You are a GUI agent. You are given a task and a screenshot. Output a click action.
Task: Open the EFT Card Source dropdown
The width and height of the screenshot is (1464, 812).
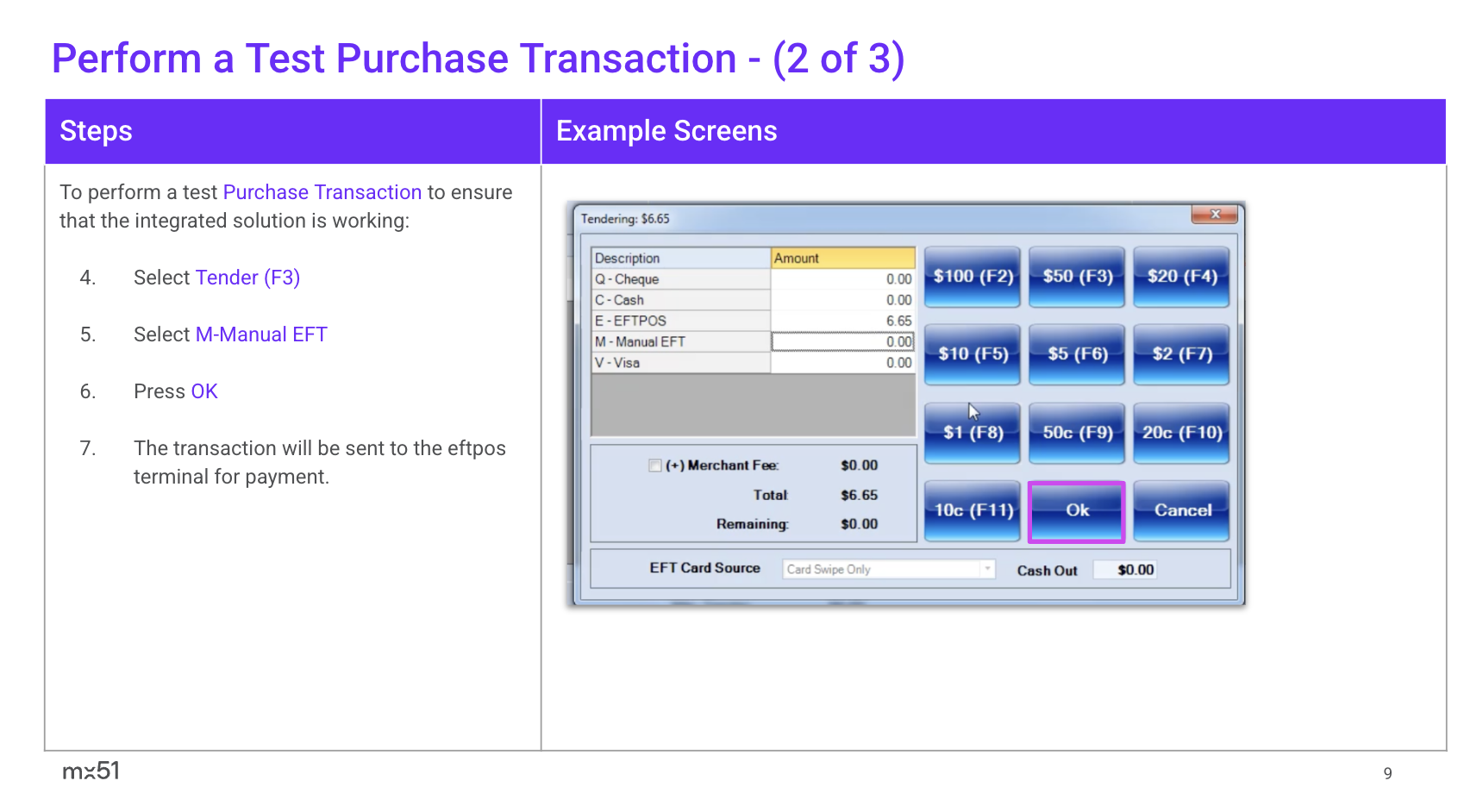[986, 569]
